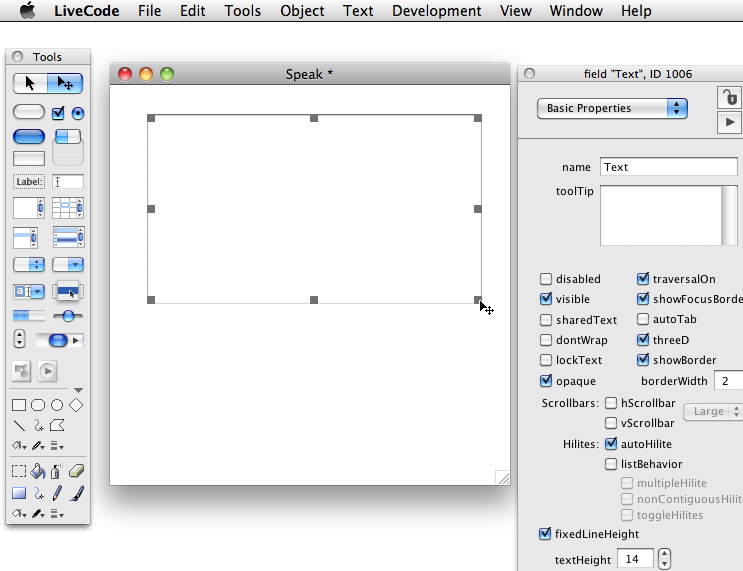Image resolution: width=743 pixels, height=571 pixels.
Task: Pick the image object tool
Action: [x=21, y=371]
